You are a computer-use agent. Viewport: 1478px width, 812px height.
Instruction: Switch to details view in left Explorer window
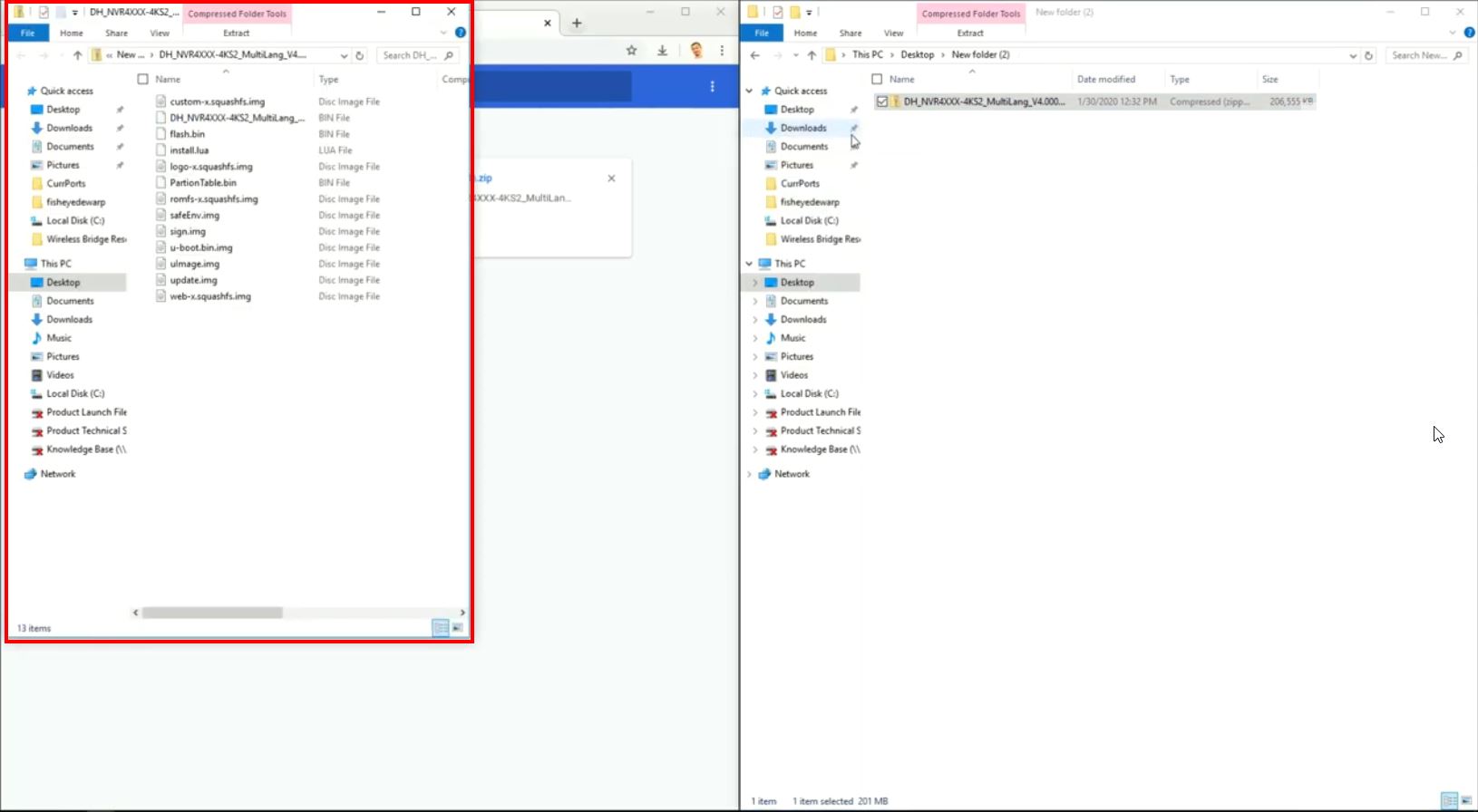point(441,627)
